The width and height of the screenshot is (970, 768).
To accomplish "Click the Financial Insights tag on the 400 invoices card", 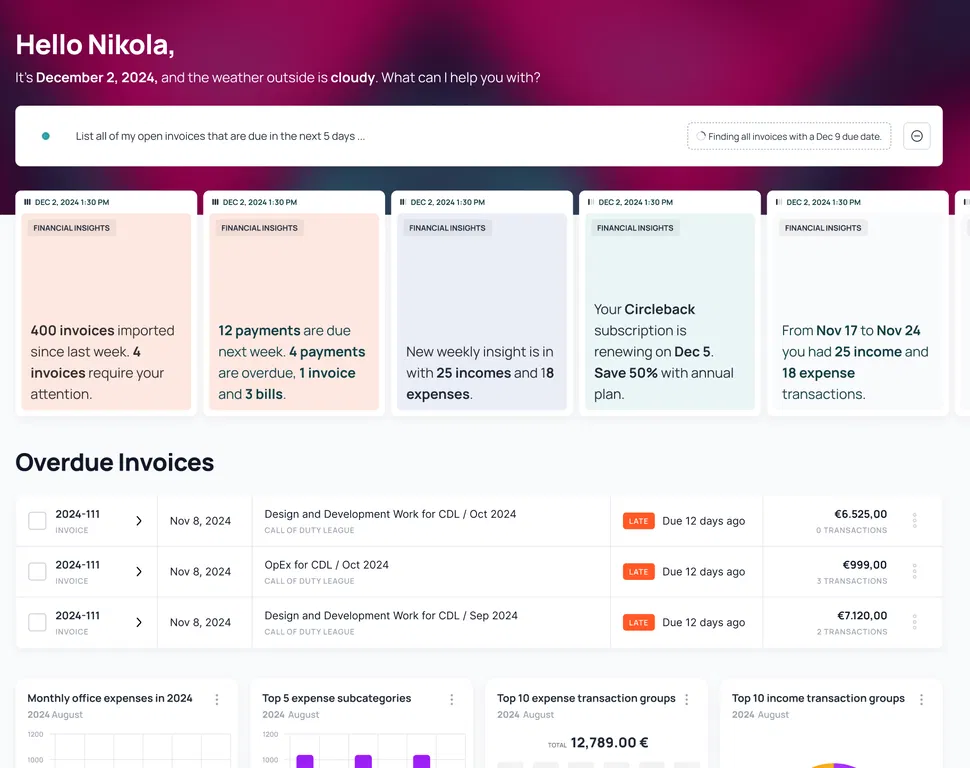I will point(72,228).
